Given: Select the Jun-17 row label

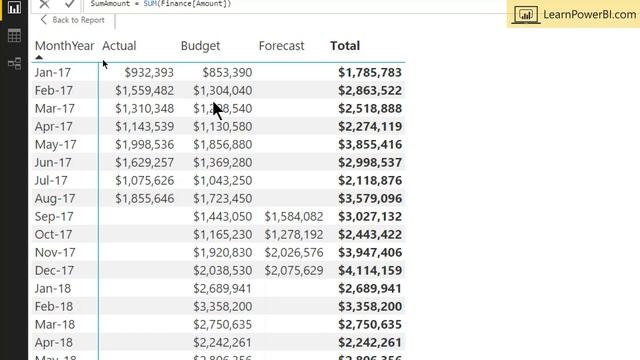Looking at the screenshot, I should [53, 162].
